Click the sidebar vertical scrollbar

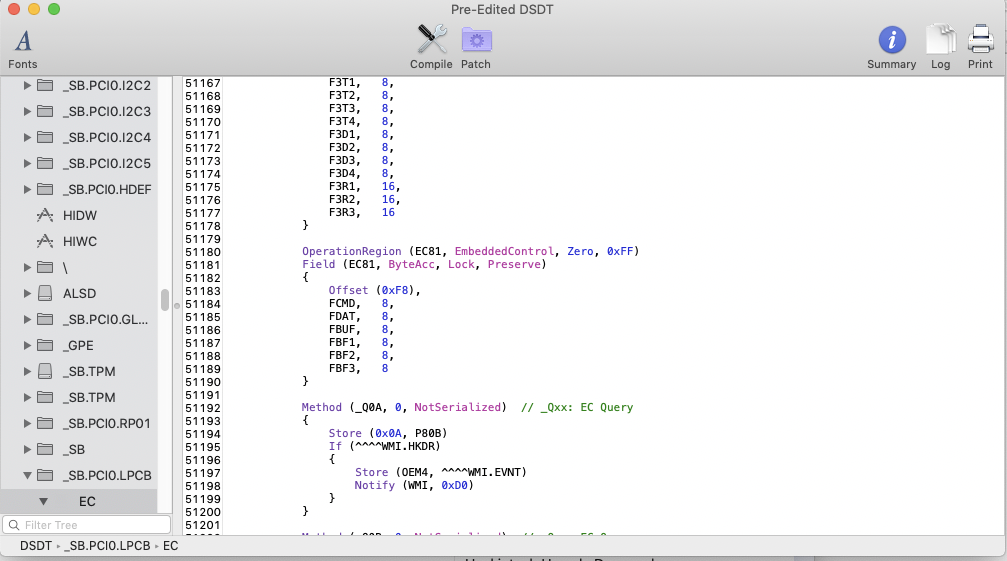(165, 300)
